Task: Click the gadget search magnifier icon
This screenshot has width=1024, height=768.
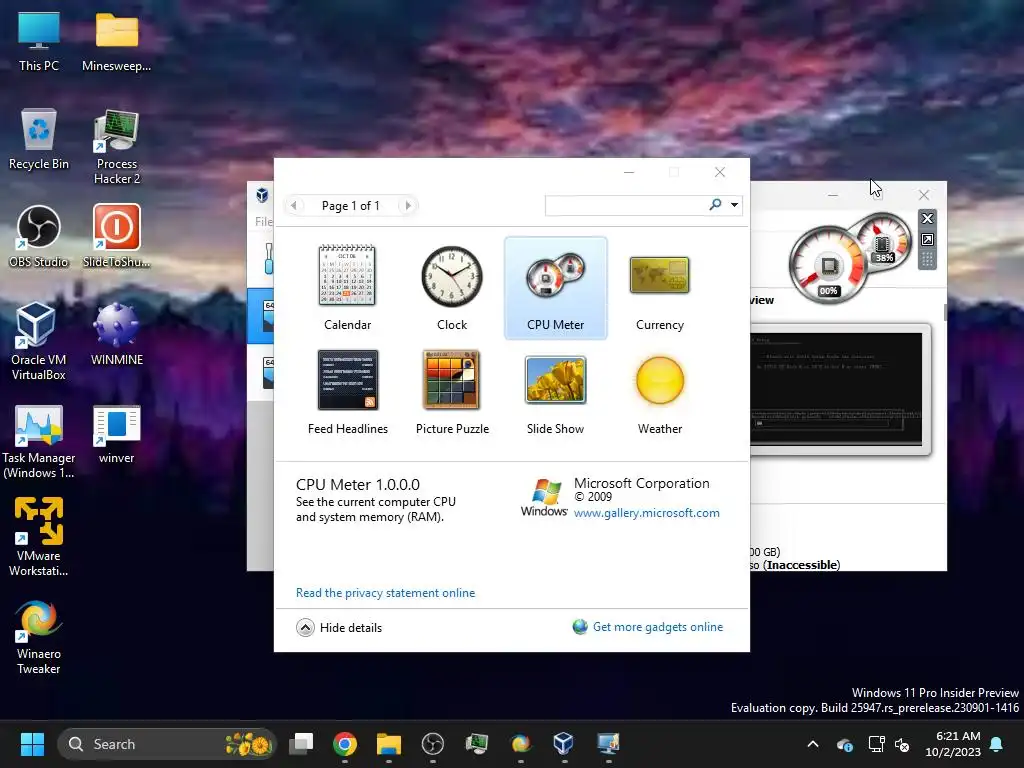Action: (715, 205)
